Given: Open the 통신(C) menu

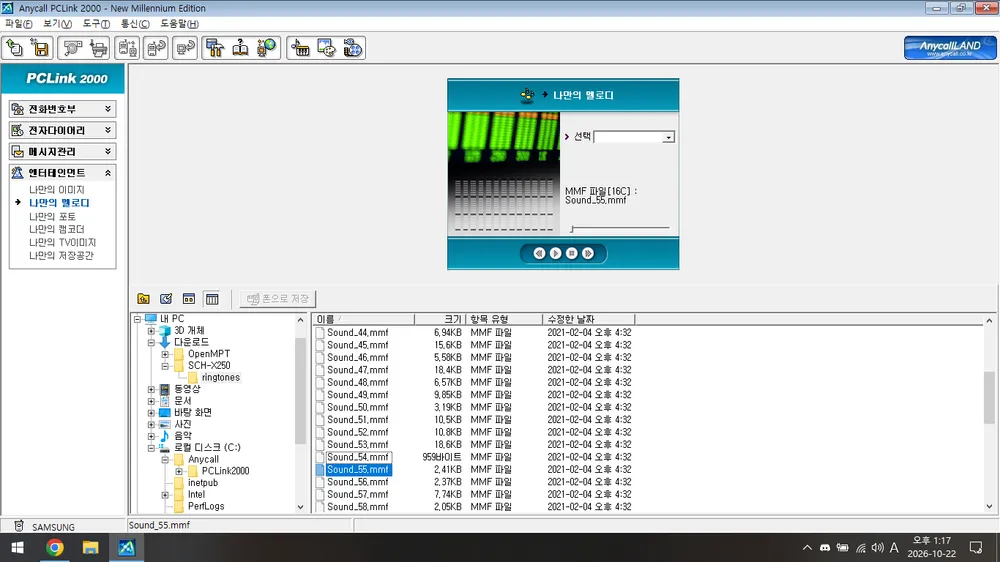Looking at the screenshot, I should [135, 24].
